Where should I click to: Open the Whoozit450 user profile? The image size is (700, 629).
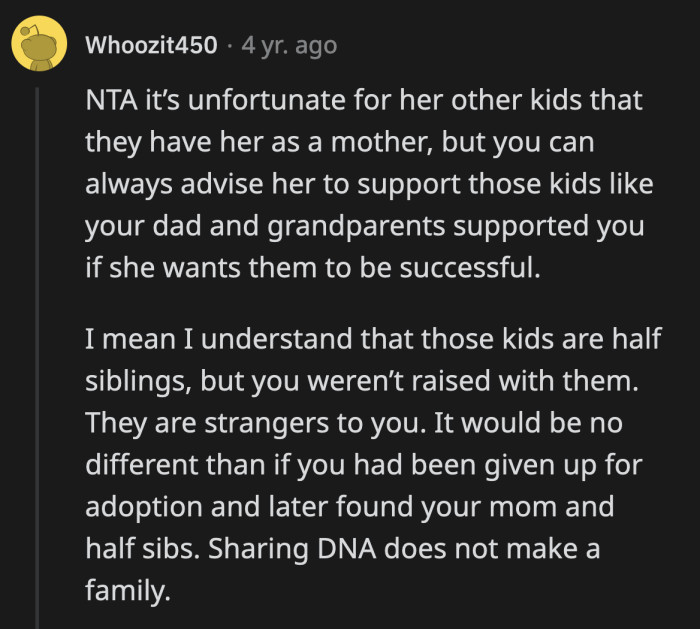coord(151,45)
